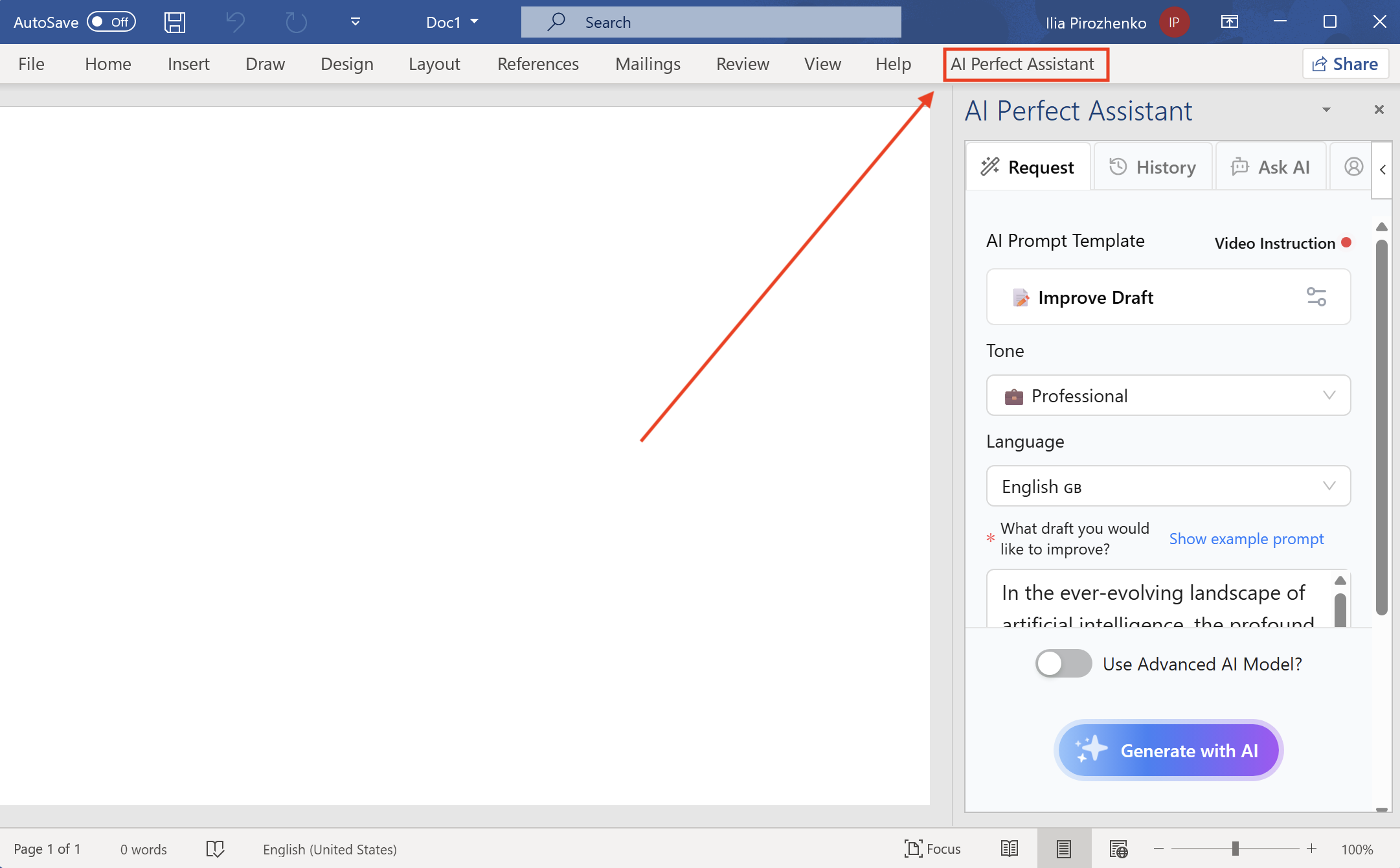Enable Focus mode

932,849
